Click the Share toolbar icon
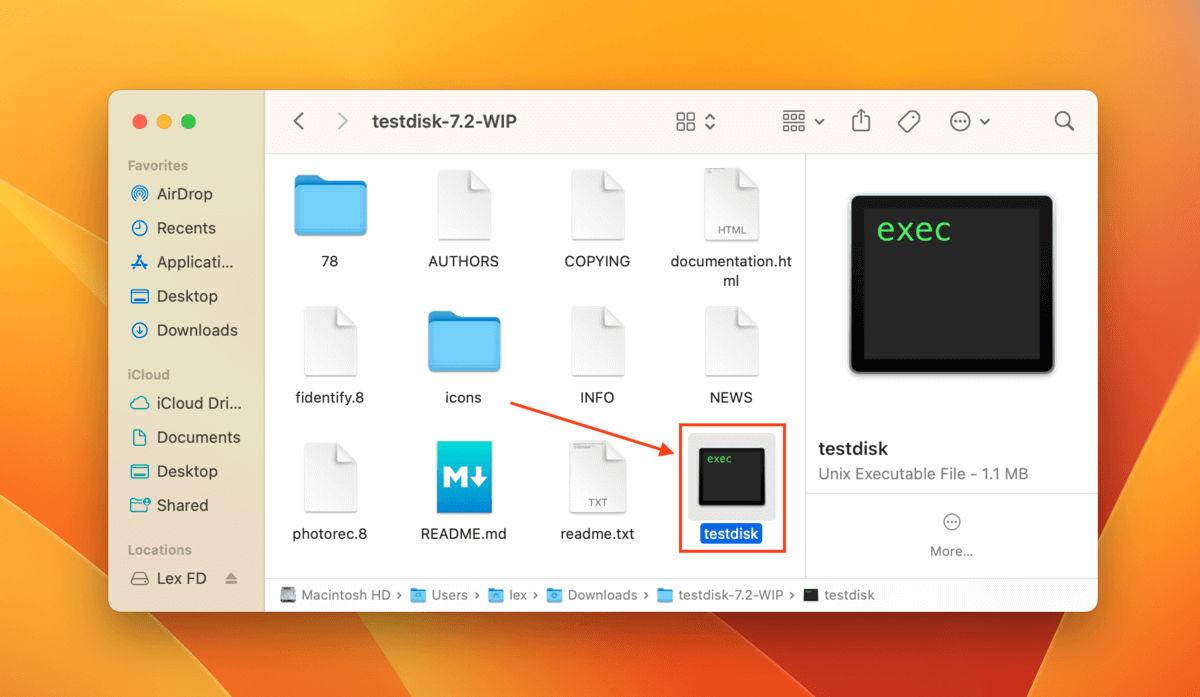The height and width of the screenshot is (697, 1200). click(x=861, y=121)
